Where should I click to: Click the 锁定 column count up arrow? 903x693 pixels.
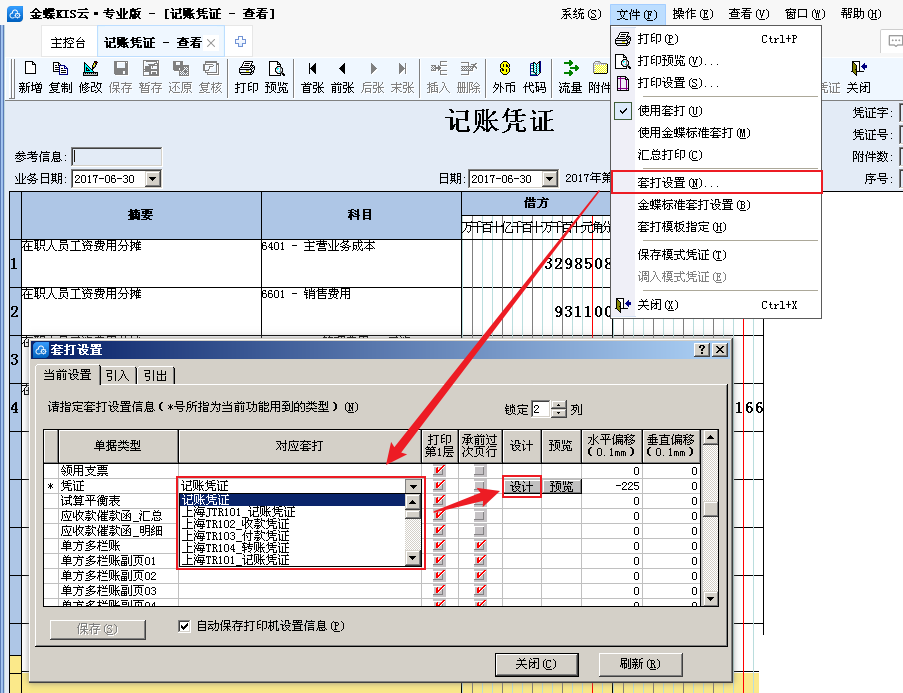point(559,405)
